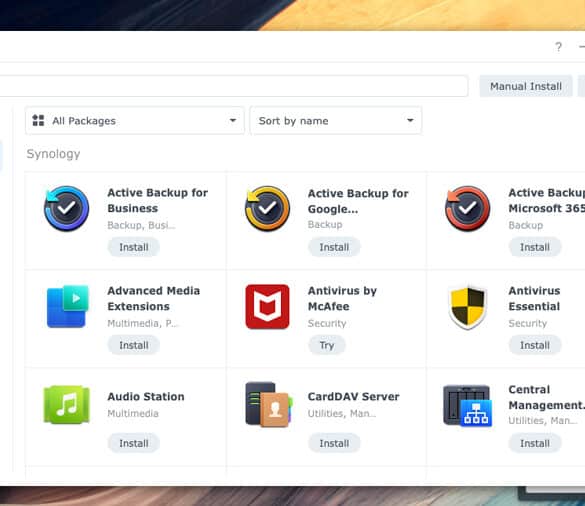Image resolution: width=585 pixels, height=506 pixels.
Task: Click the package search field
Action: (234, 86)
